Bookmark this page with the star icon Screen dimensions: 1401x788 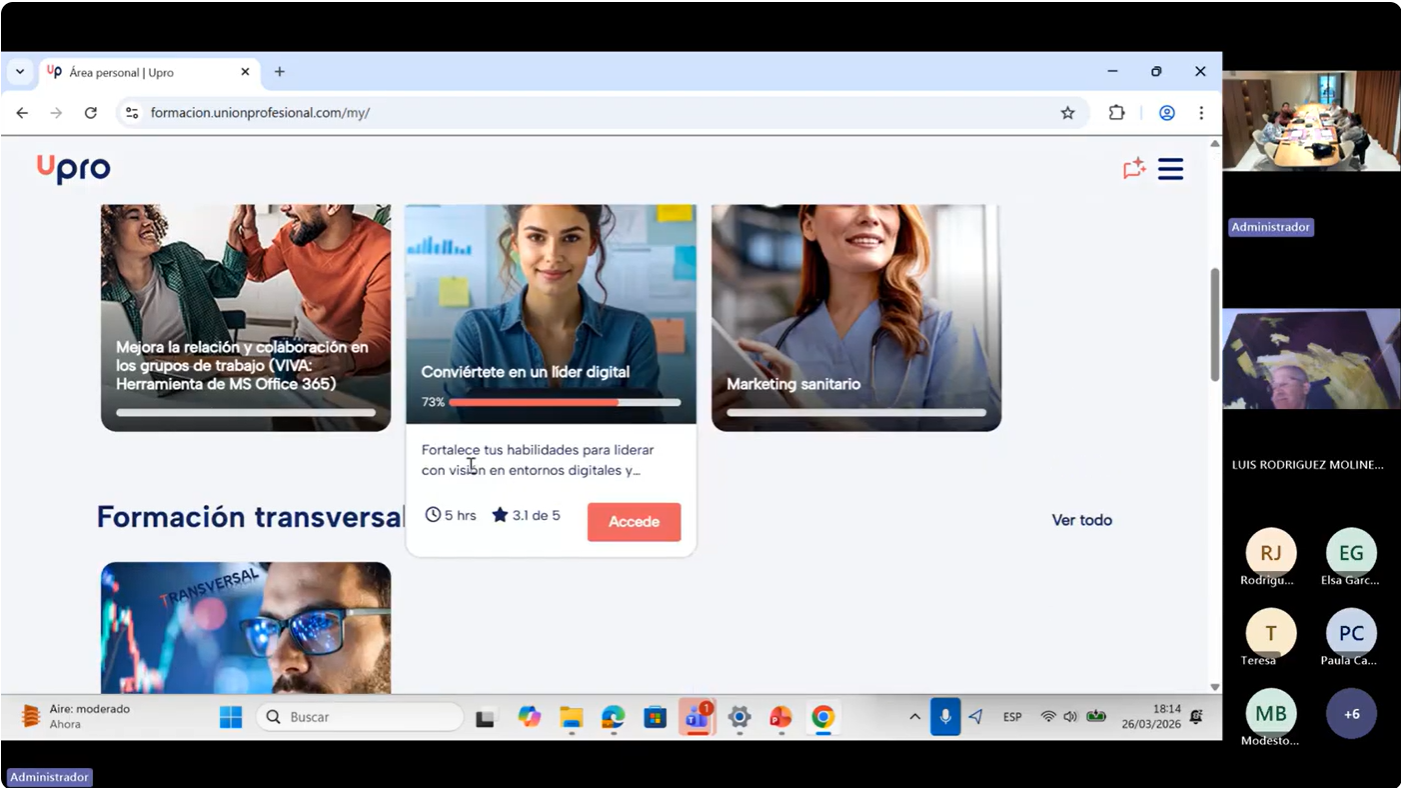coord(1067,113)
